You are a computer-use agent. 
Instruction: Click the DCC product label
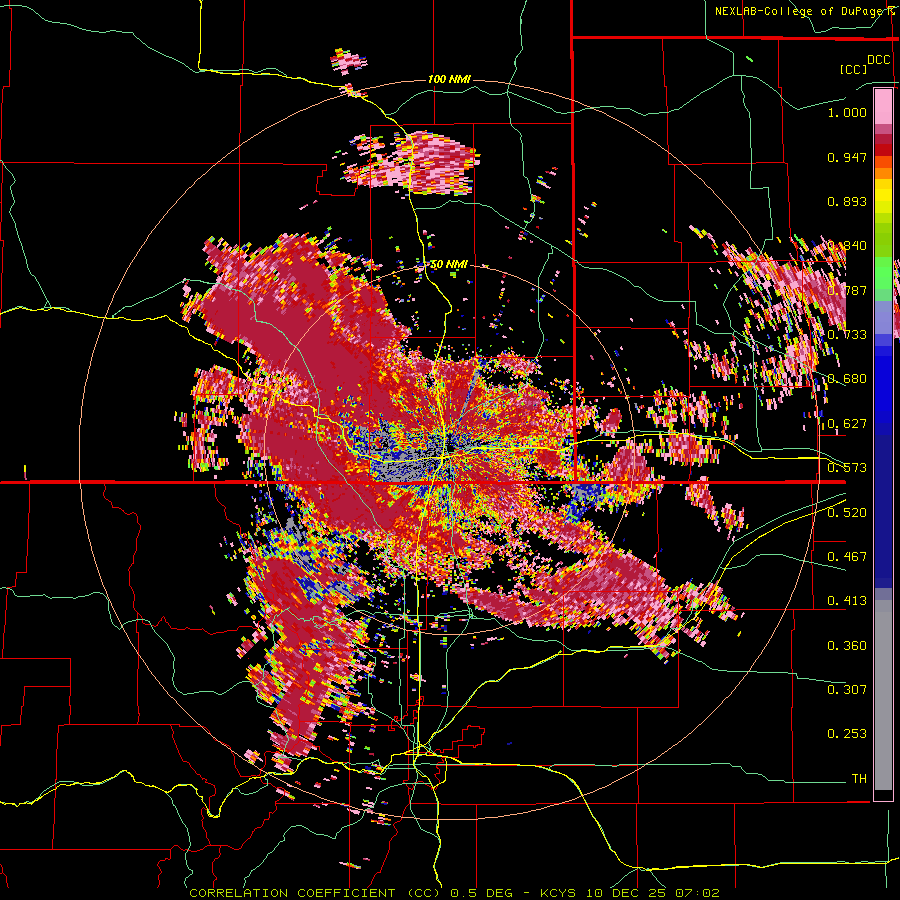click(878, 60)
